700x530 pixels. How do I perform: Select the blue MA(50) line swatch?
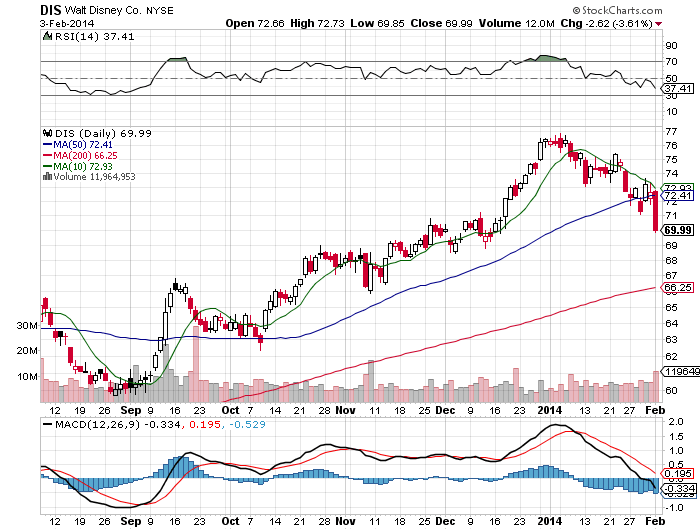[47, 145]
